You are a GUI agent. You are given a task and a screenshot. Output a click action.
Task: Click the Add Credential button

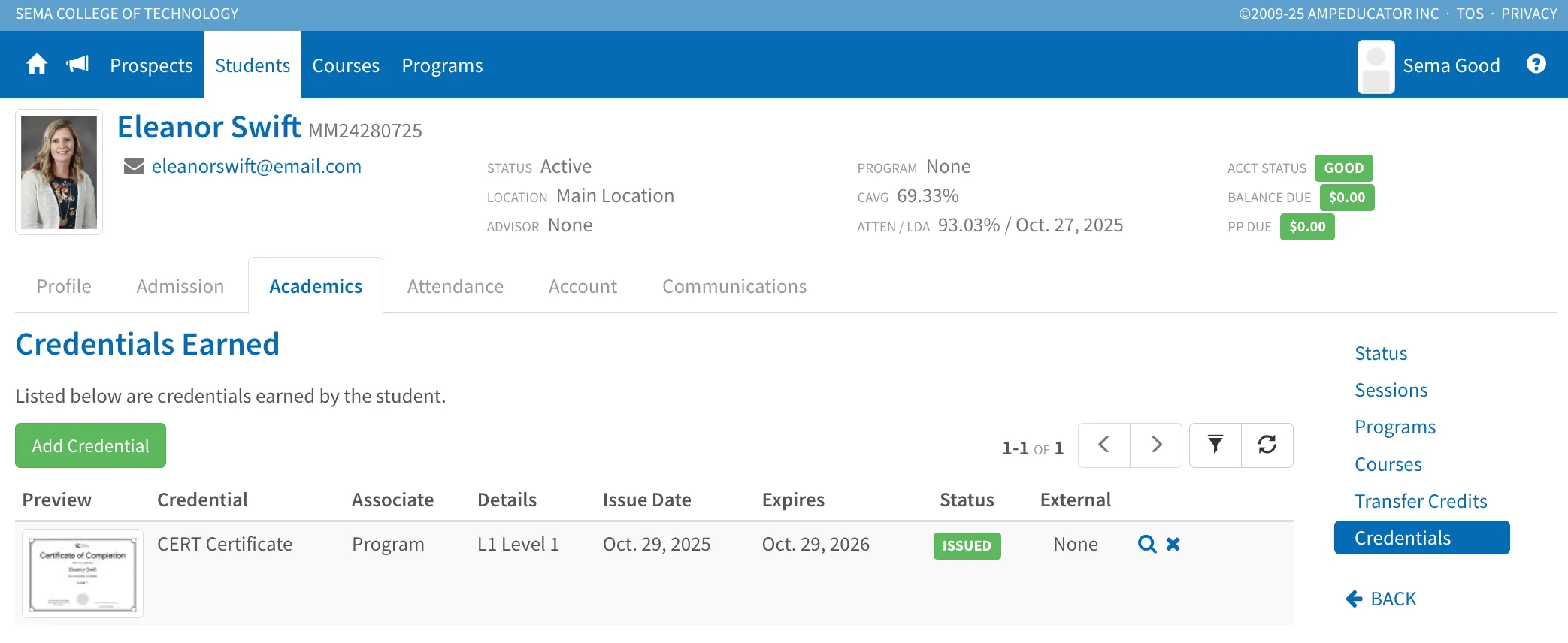tap(90, 445)
